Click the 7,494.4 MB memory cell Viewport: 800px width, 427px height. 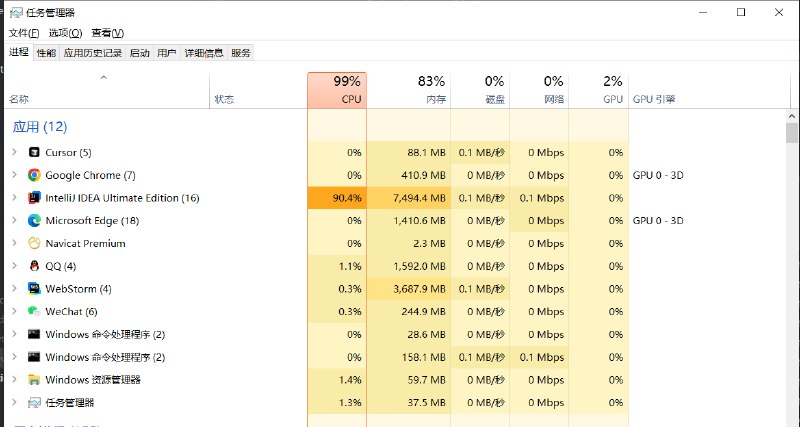click(409, 198)
